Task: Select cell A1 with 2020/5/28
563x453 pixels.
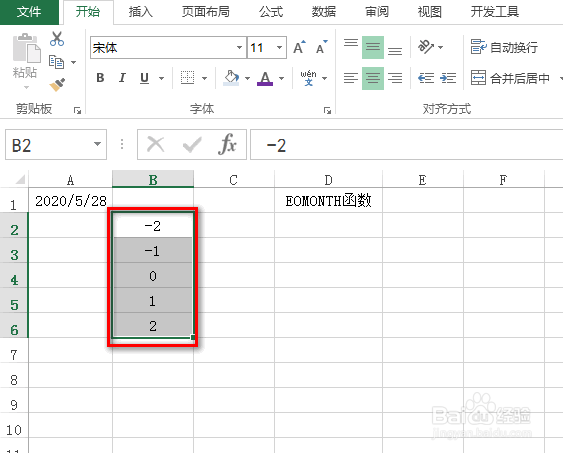Action: coord(70,200)
